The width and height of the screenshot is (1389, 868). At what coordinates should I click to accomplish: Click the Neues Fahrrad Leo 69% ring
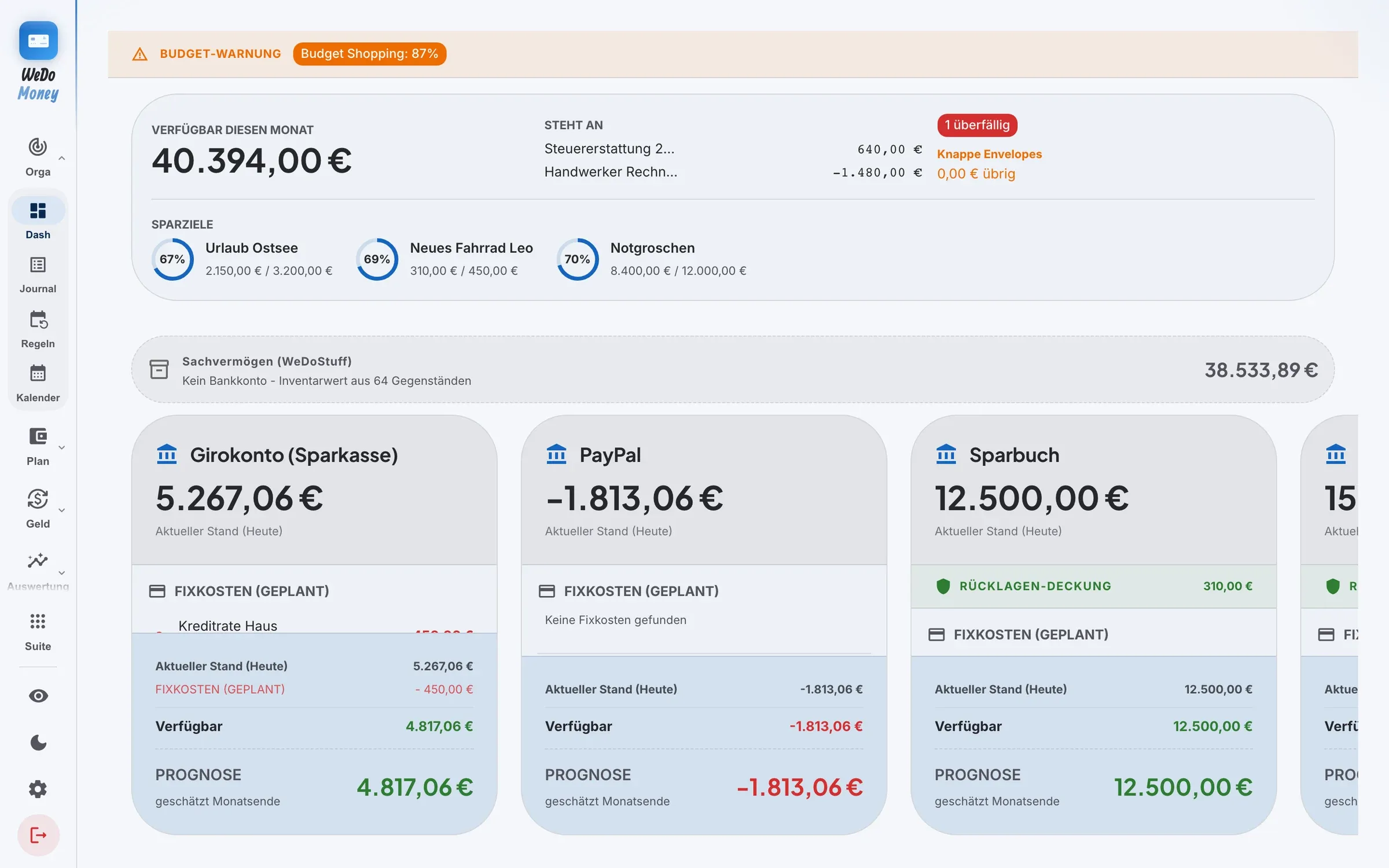[x=377, y=259]
